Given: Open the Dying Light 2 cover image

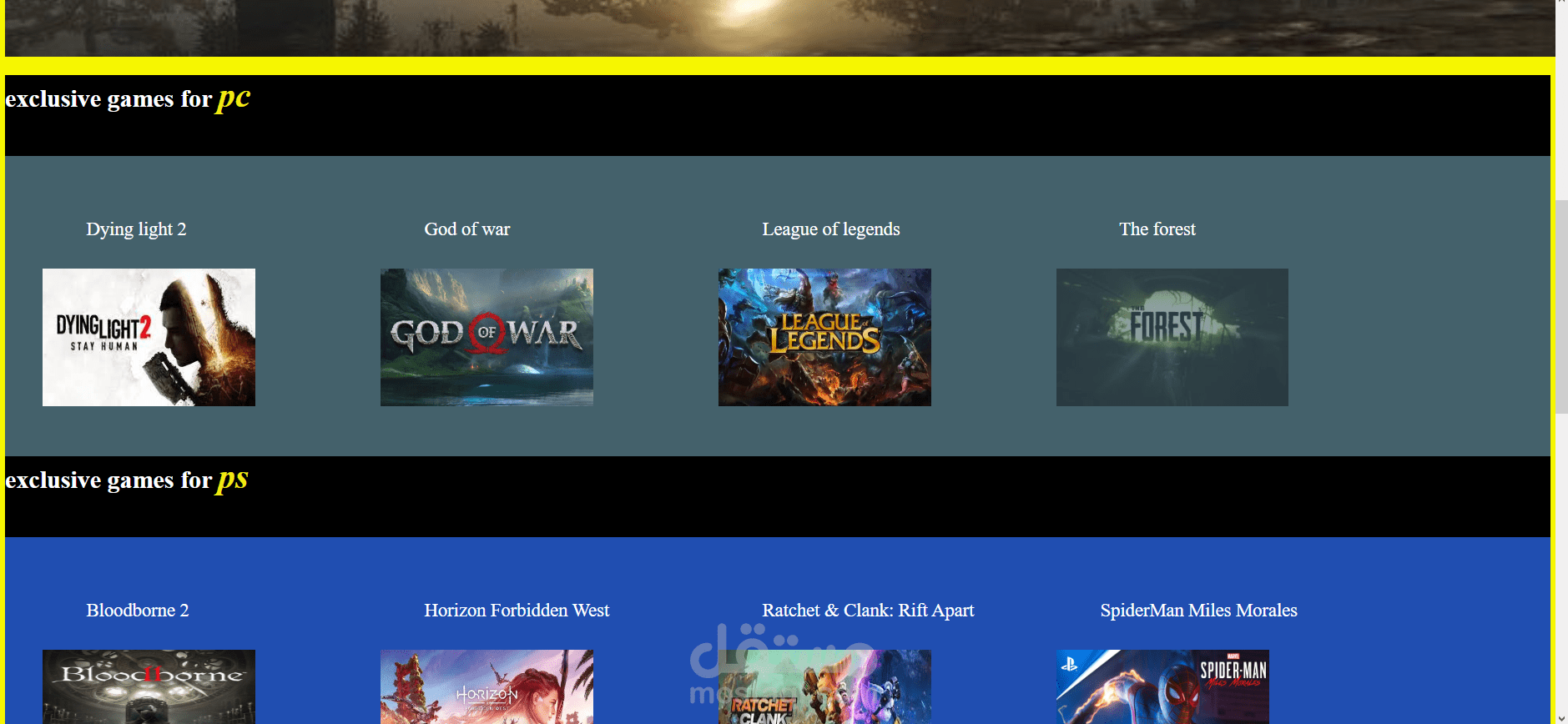Looking at the screenshot, I should [149, 337].
